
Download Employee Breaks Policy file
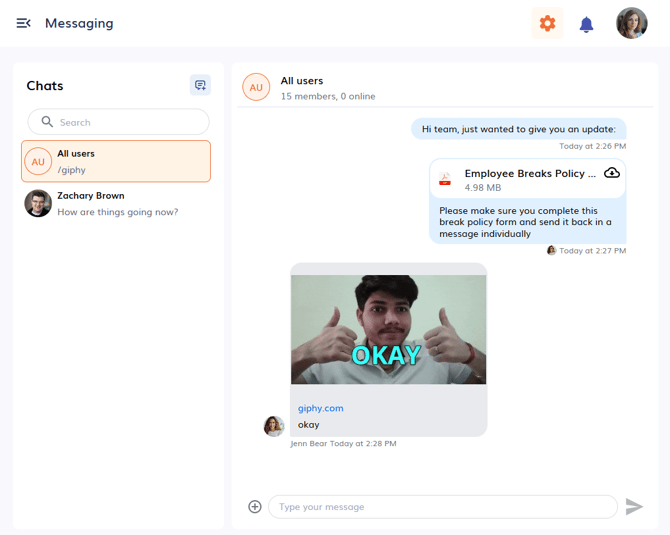coord(612,173)
